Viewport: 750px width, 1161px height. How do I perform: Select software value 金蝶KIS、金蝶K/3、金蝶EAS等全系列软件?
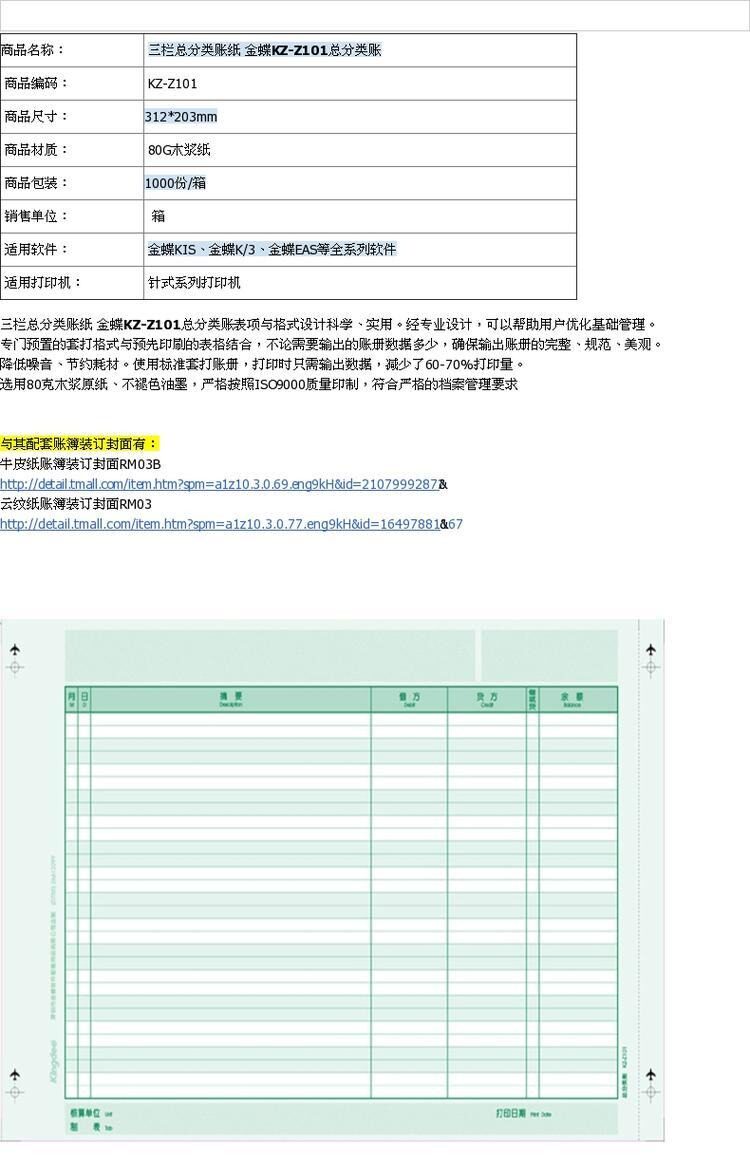coord(272,250)
